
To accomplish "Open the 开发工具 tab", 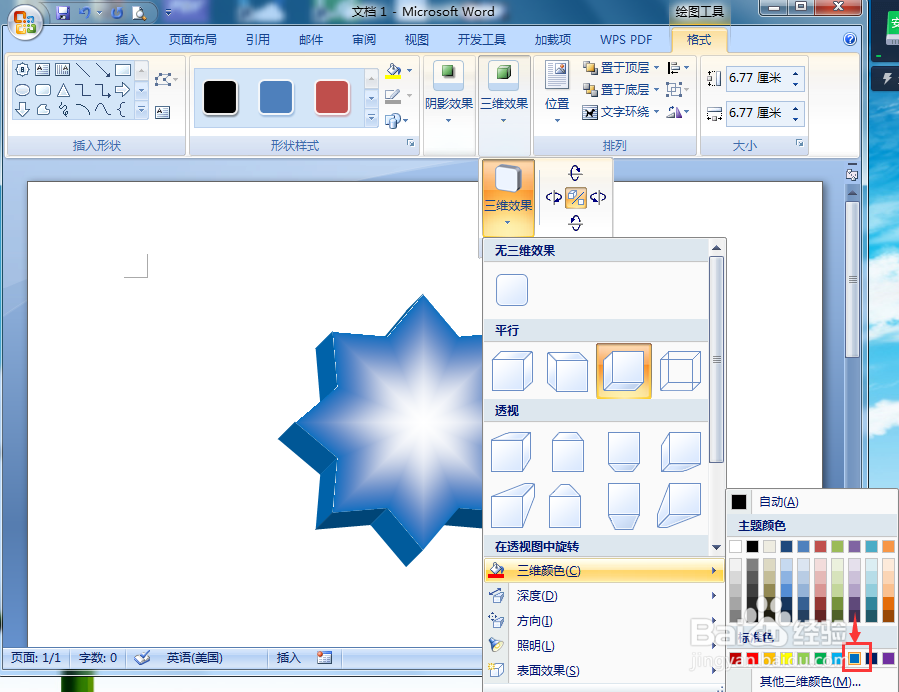I will point(482,40).
